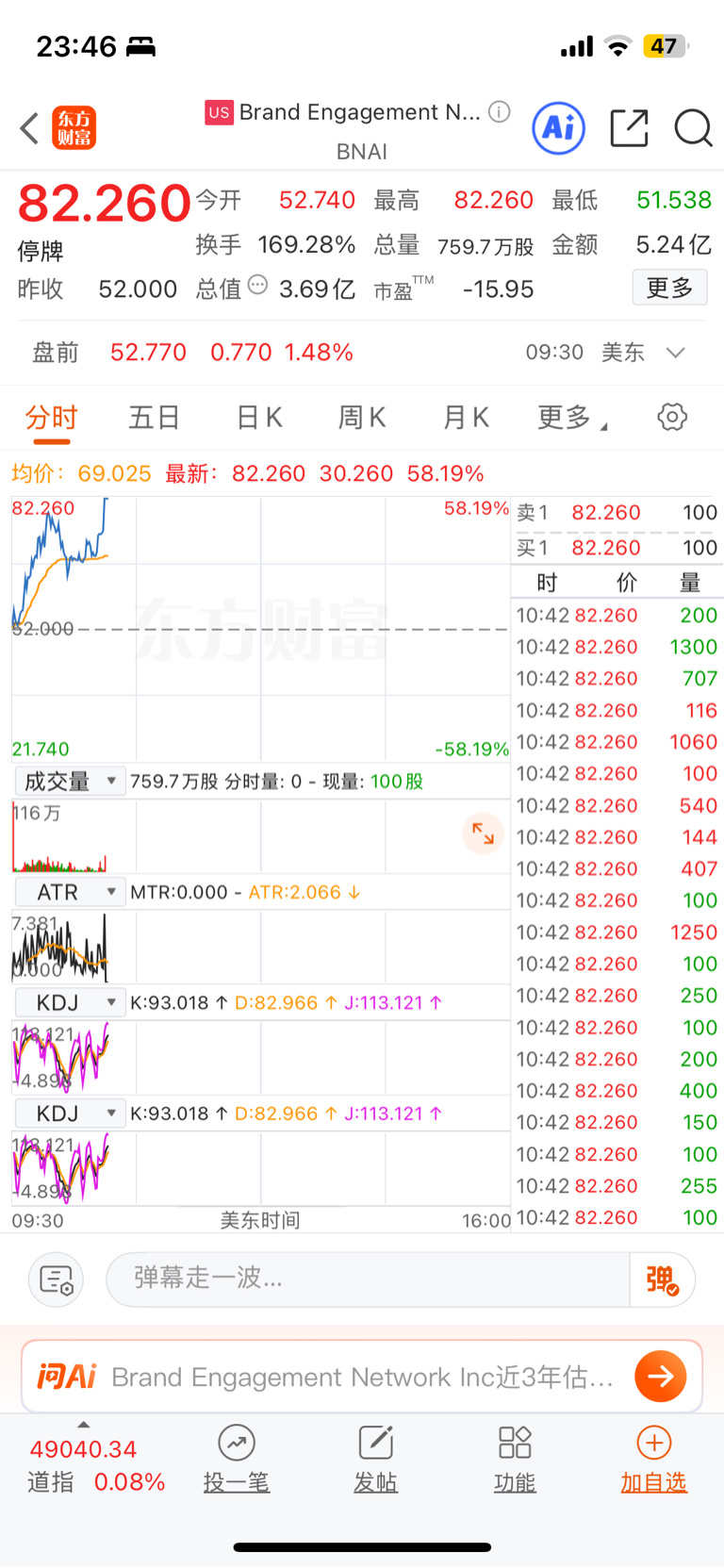Tap the 市盈 -15.95 value
The height and width of the screenshot is (1568, 724).
(x=499, y=289)
